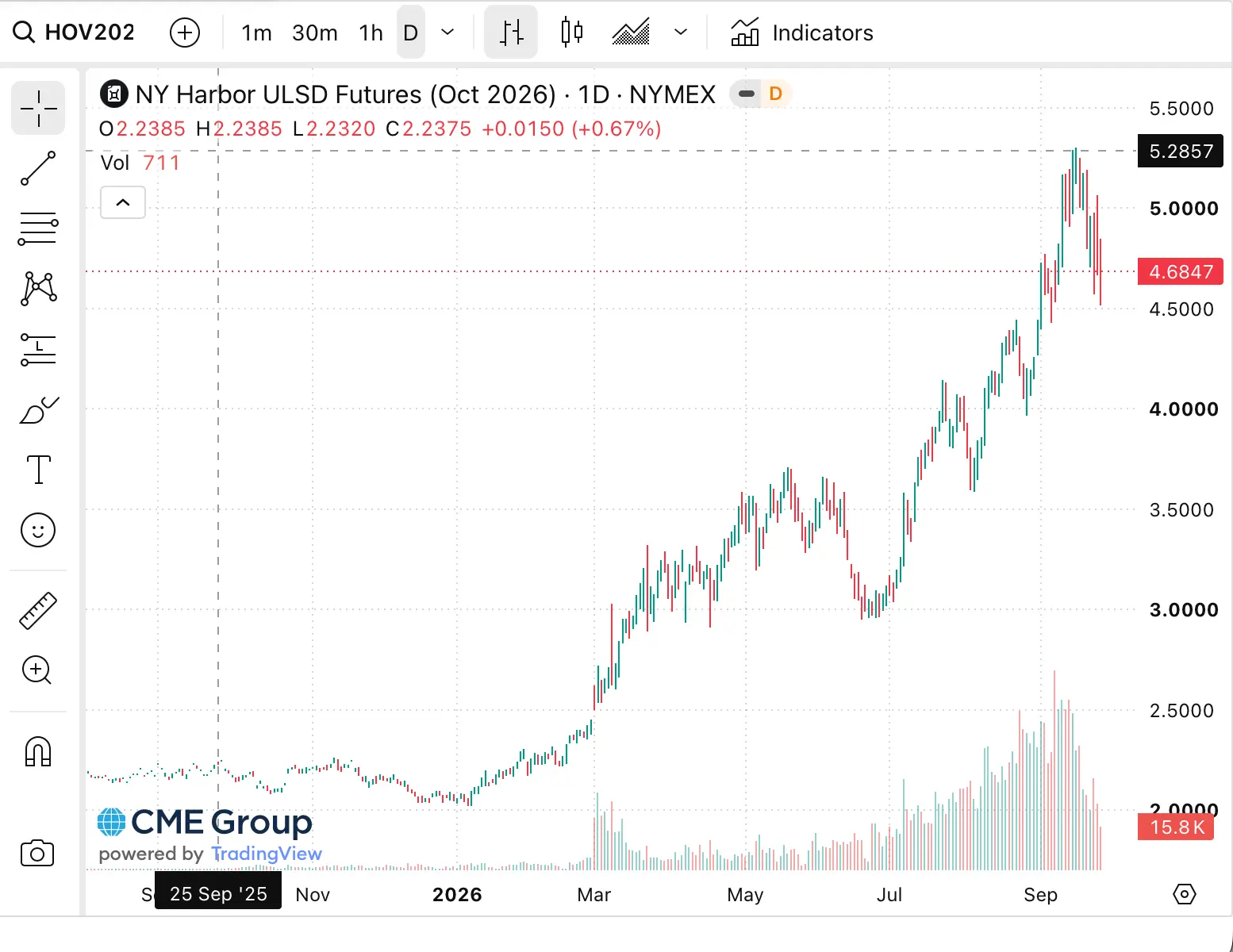
Task: Select the crosshair cursor tool
Action: coord(38,108)
